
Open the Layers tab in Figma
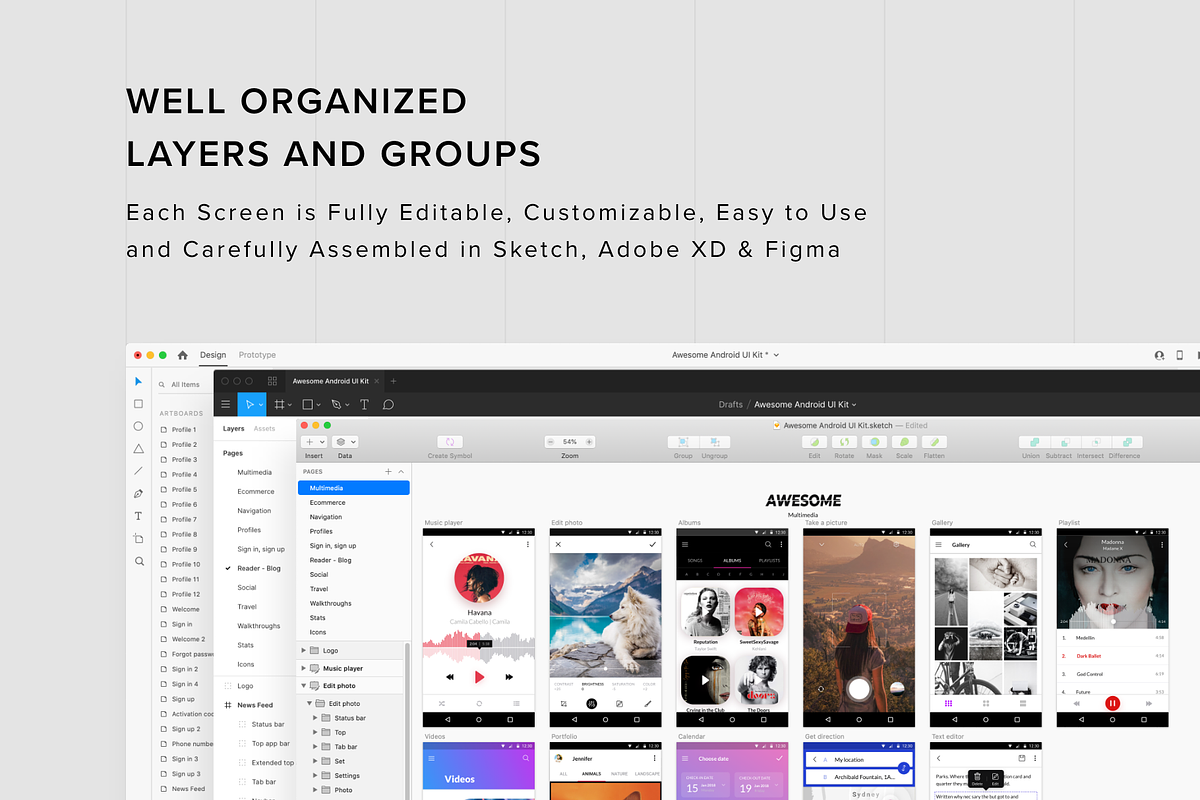[233, 429]
